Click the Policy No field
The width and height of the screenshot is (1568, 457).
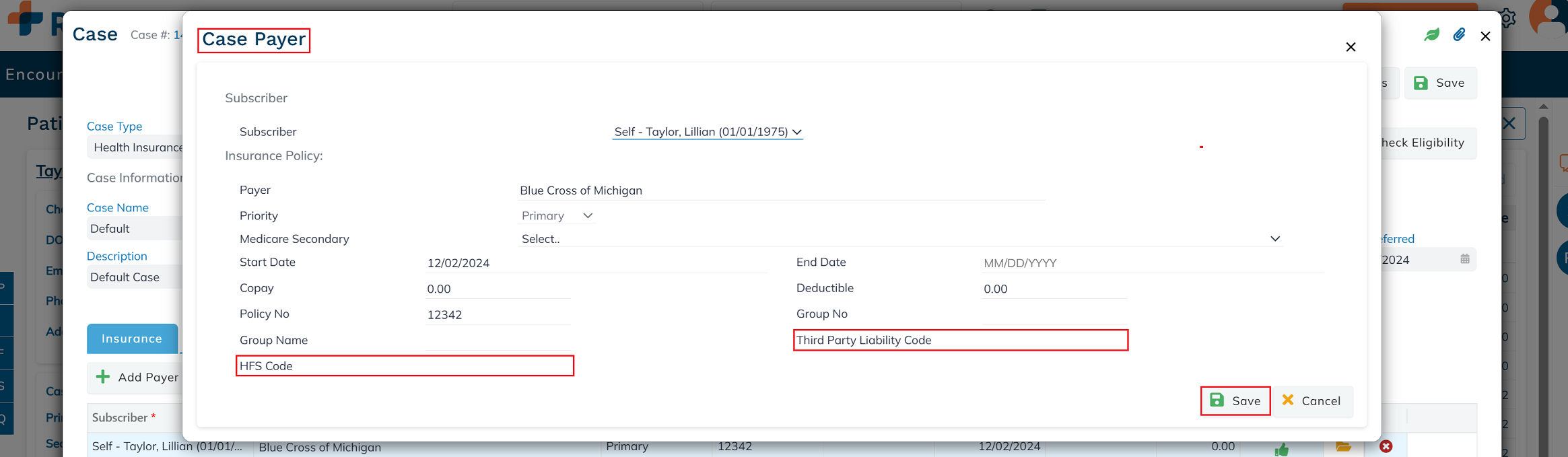click(x=498, y=315)
